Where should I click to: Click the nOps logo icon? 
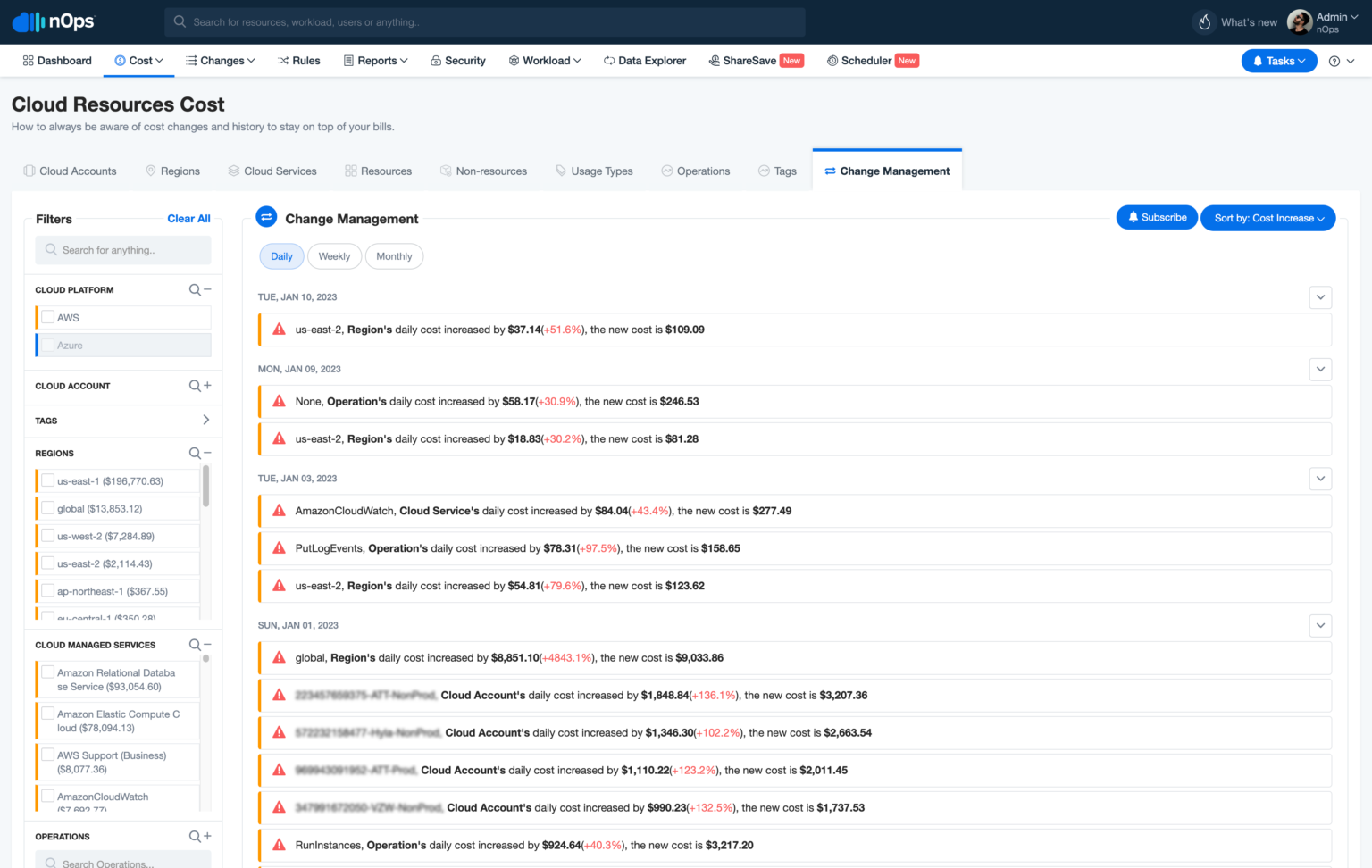pyautogui.click(x=28, y=21)
